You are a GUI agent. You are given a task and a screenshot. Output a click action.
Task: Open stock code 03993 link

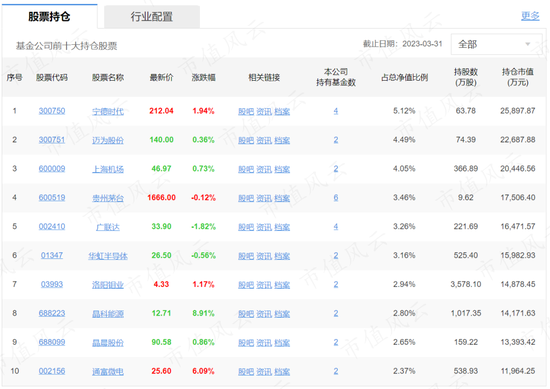click(x=52, y=284)
